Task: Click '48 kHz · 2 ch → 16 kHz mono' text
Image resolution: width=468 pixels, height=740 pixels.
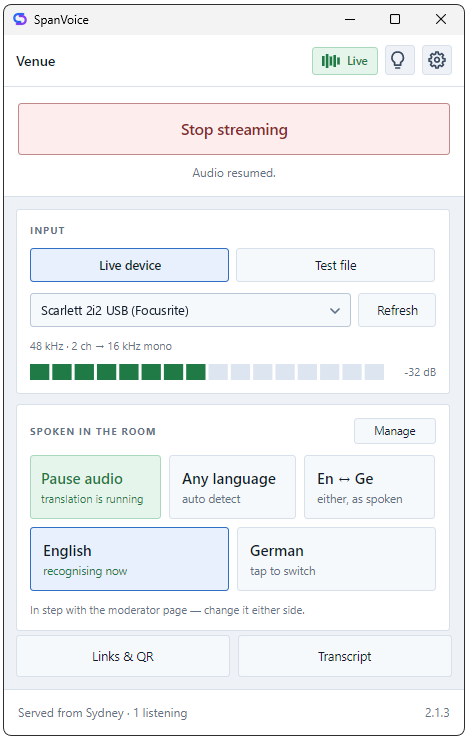Action: pos(101,346)
